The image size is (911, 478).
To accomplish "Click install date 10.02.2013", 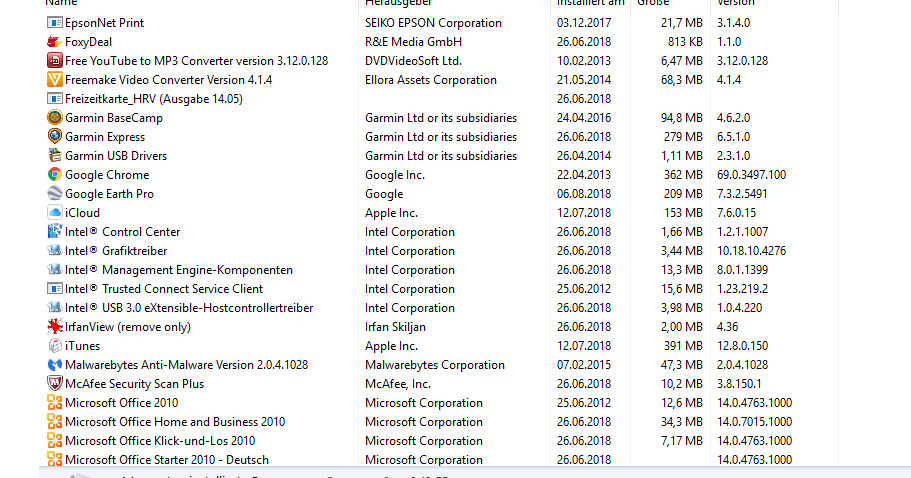I will click(x=584, y=60).
